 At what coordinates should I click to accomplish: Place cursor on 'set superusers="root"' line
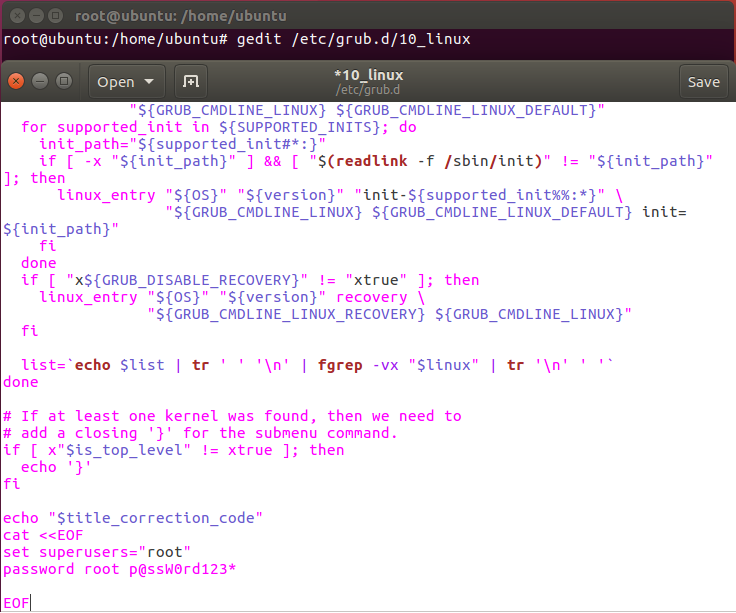click(96, 552)
